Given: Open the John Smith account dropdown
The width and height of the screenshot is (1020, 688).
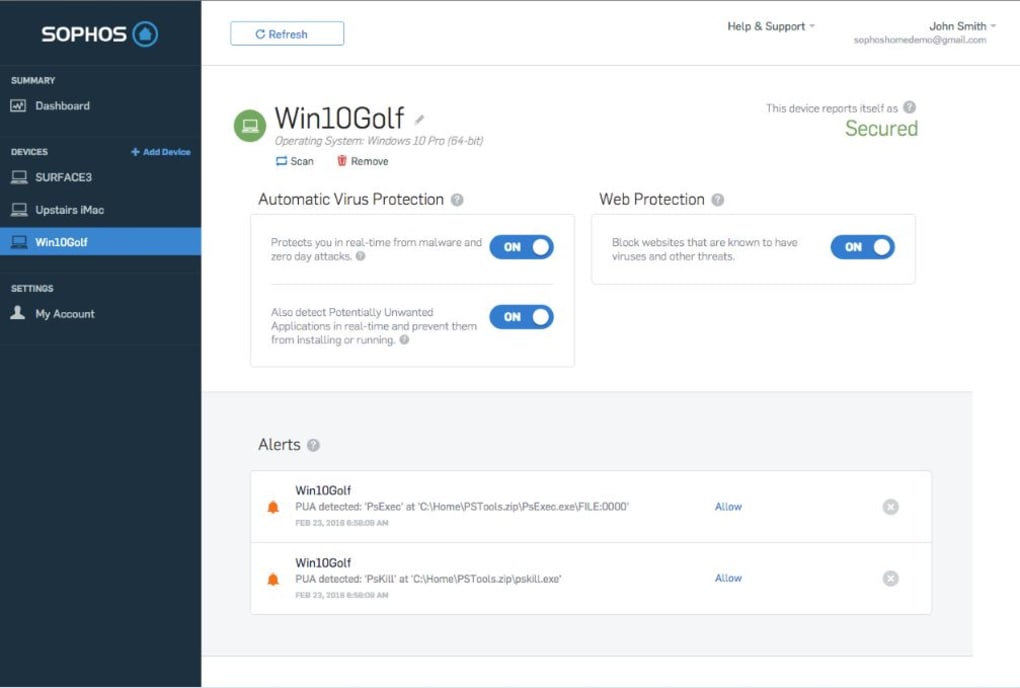Looking at the screenshot, I should click(962, 26).
